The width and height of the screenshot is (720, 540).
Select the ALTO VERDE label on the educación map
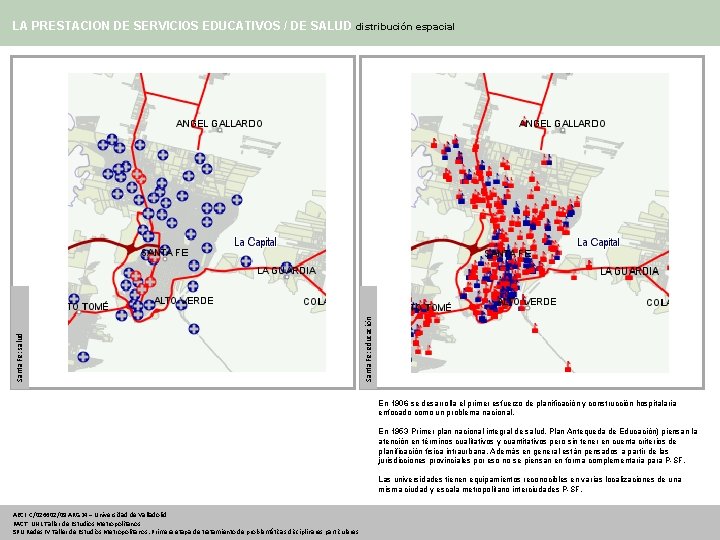click(527, 302)
